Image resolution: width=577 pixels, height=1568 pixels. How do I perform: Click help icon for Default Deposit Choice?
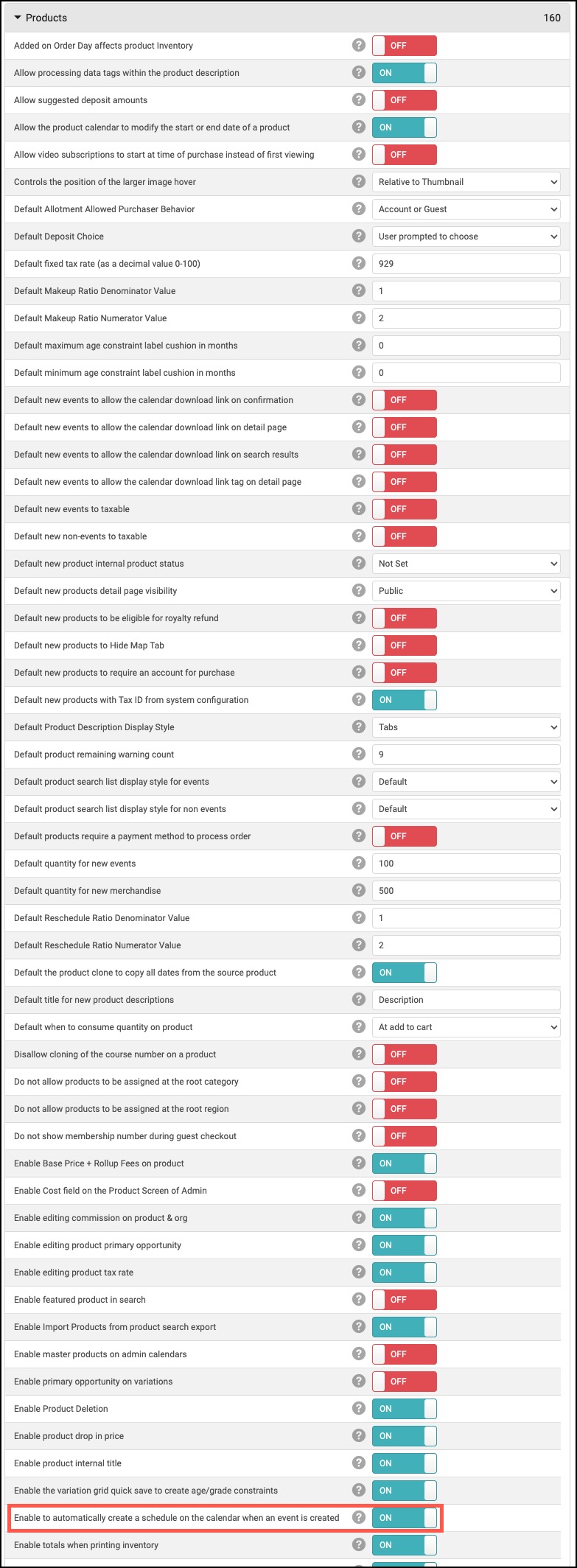359,236
